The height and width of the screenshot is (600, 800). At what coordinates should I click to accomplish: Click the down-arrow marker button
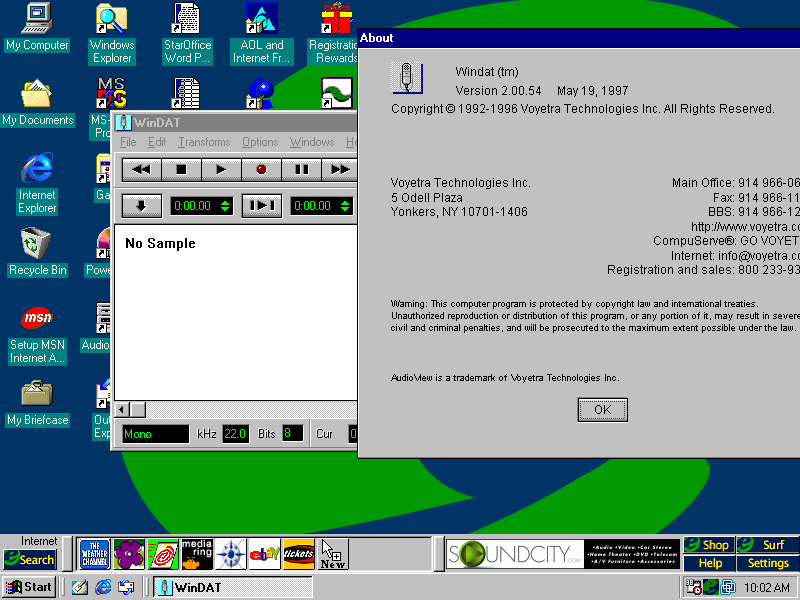tap(142, 206)
